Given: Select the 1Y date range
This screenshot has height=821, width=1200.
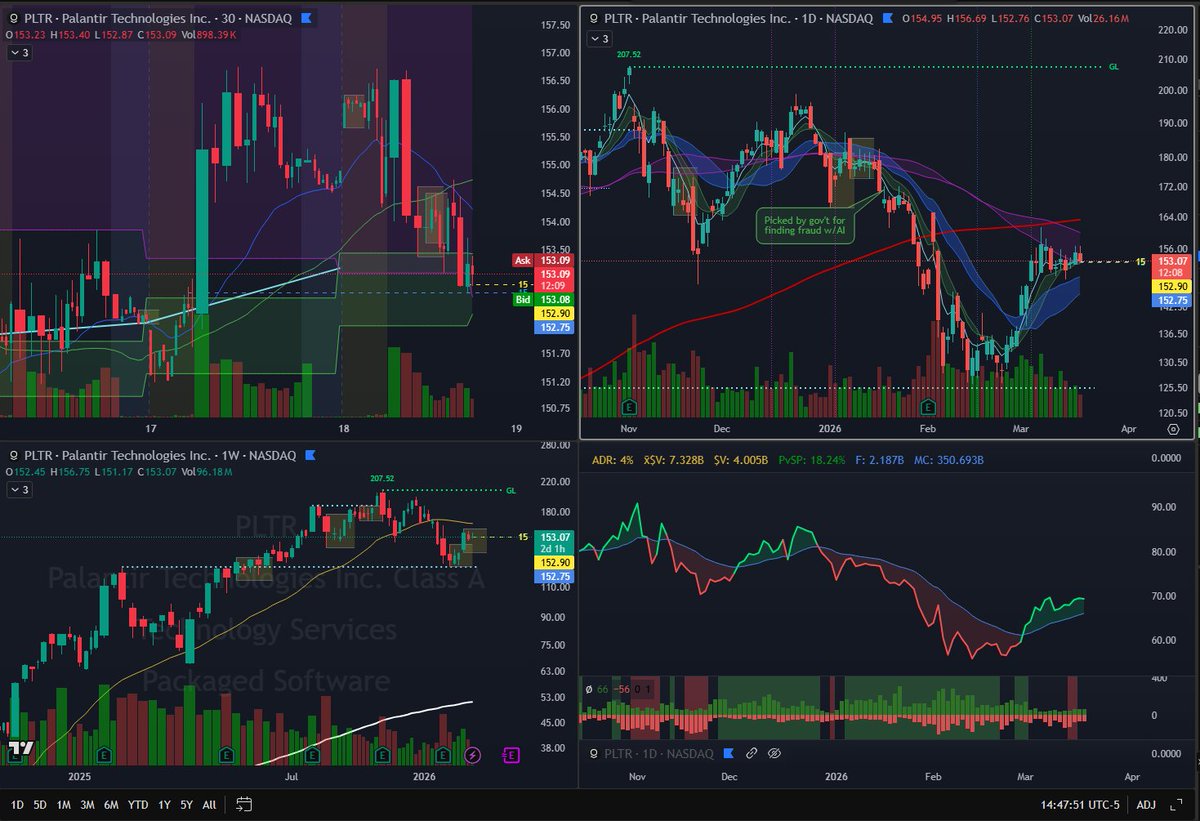Looking at the screenshot, I should [163, 805].
